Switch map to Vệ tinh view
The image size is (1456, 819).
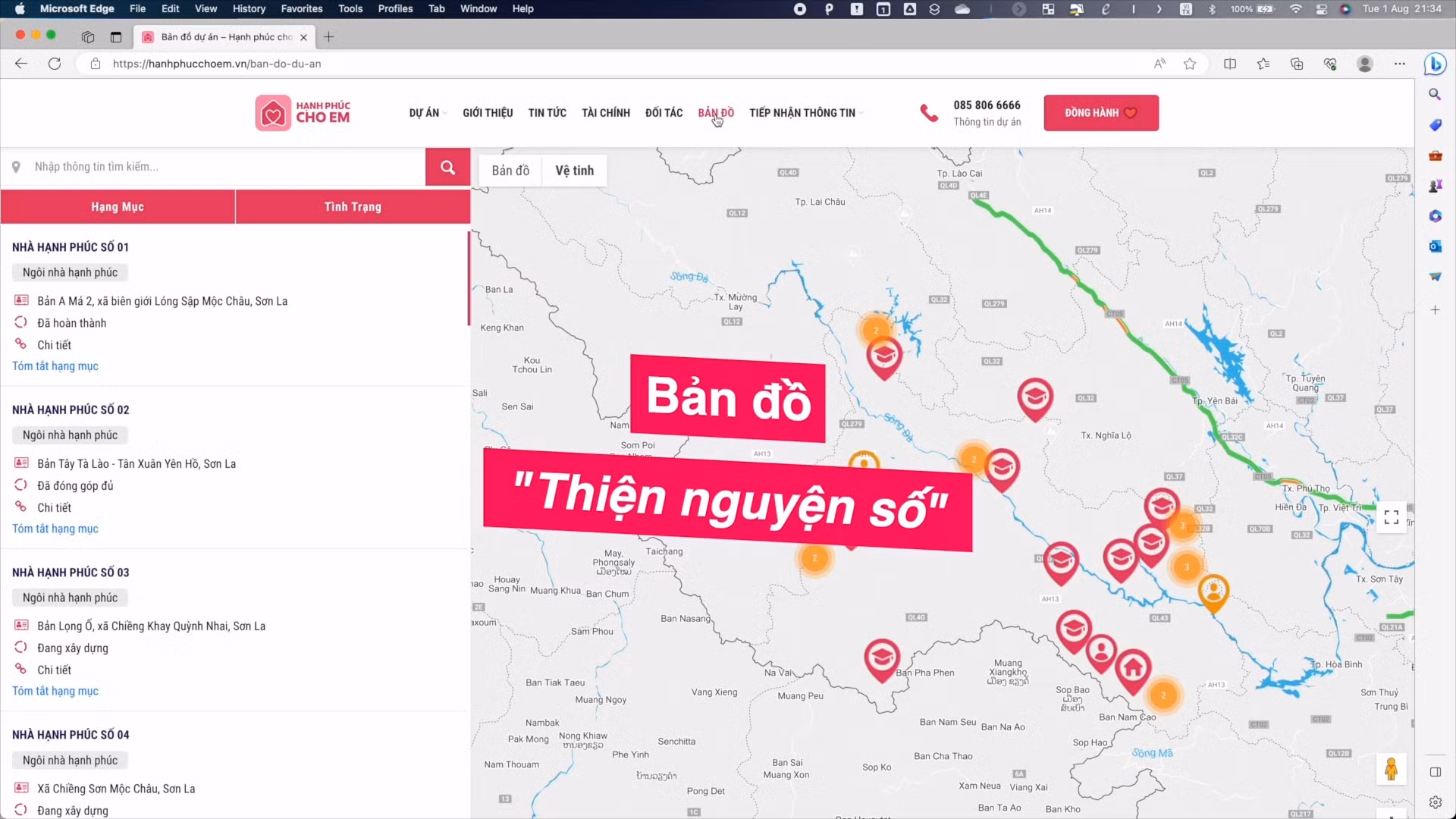[574, 171]
